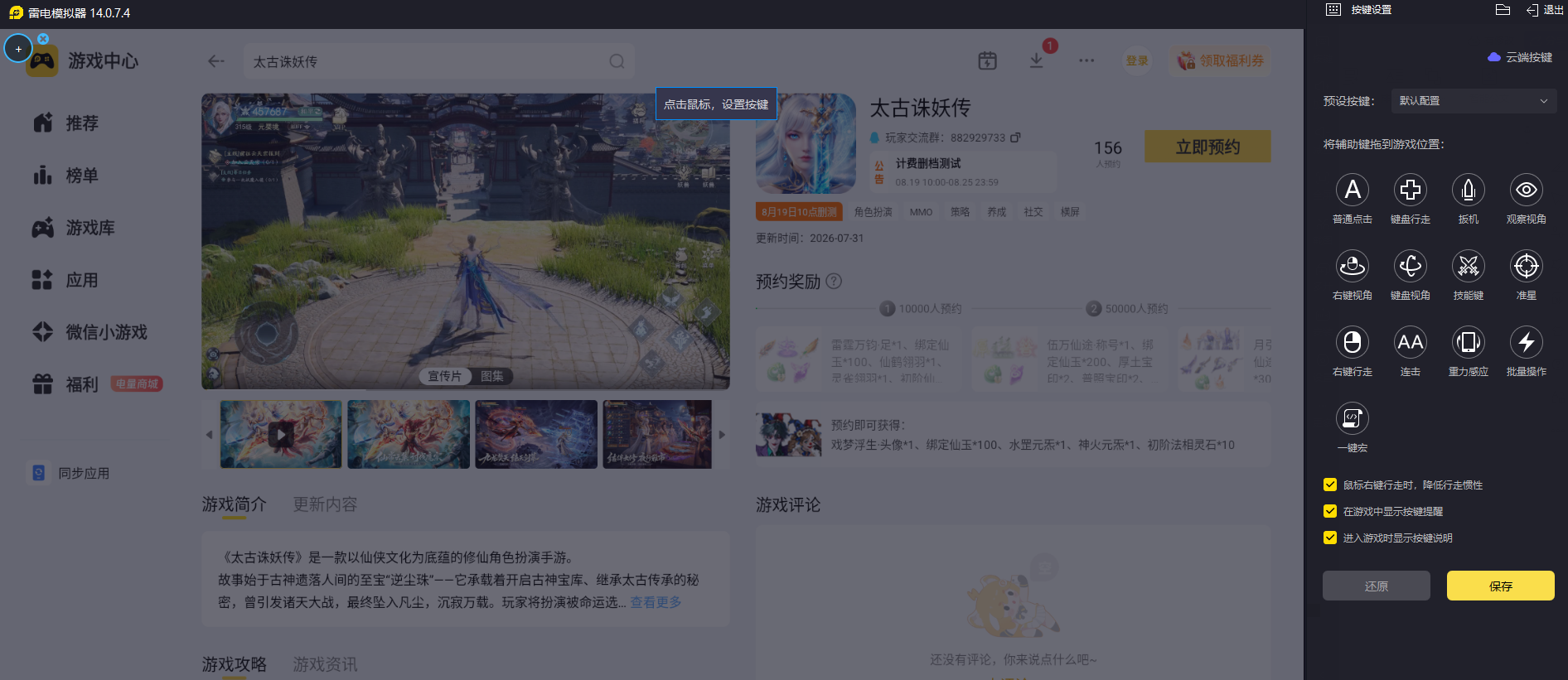Screen dimensions: 1568x680
Task: Toggle 鼠标右键行走时,降低行走惯性 checkbox
Action: point(1330,485)
